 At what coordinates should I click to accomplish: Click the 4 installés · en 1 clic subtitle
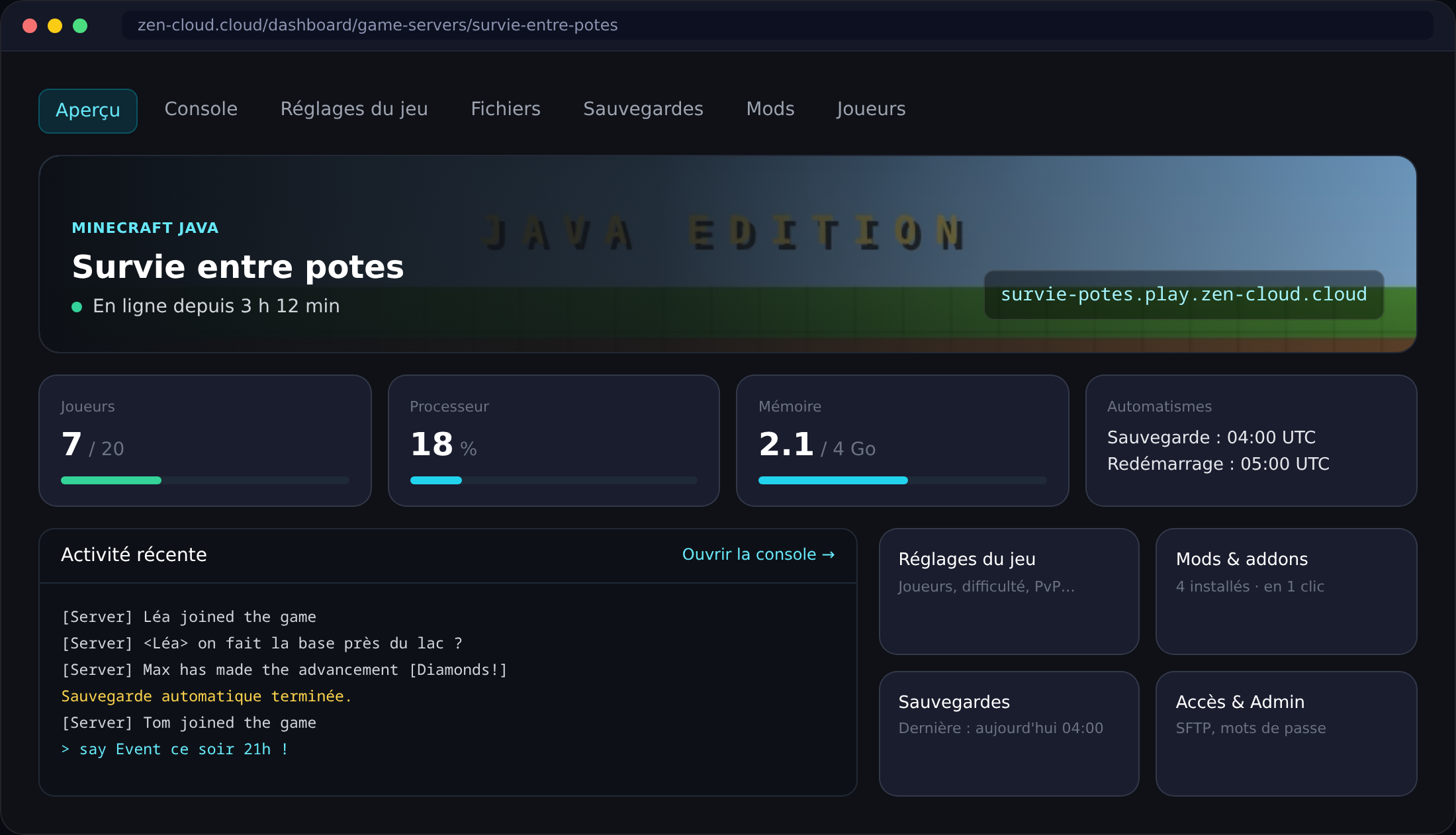(x=1250, y=586)
